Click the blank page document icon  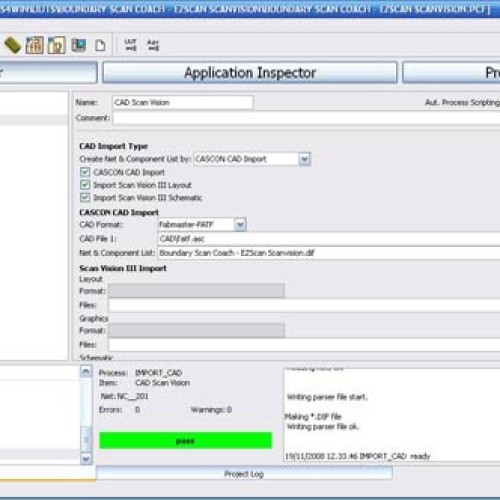coord(100,46)
